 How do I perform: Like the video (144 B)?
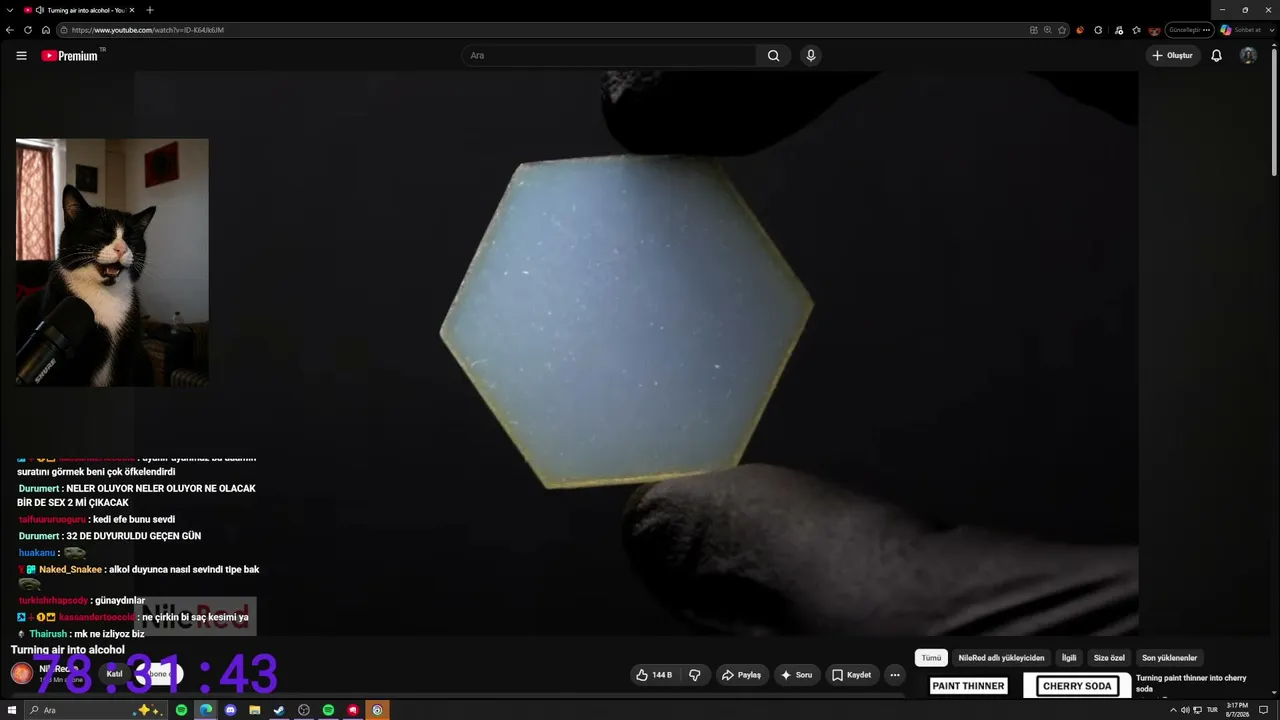pos(654,675)
